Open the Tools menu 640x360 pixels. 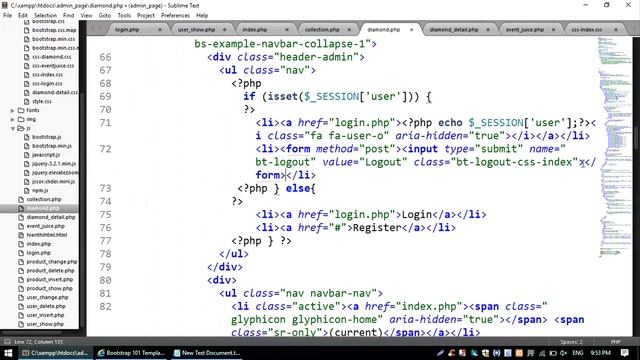click(x=124, y=15)
